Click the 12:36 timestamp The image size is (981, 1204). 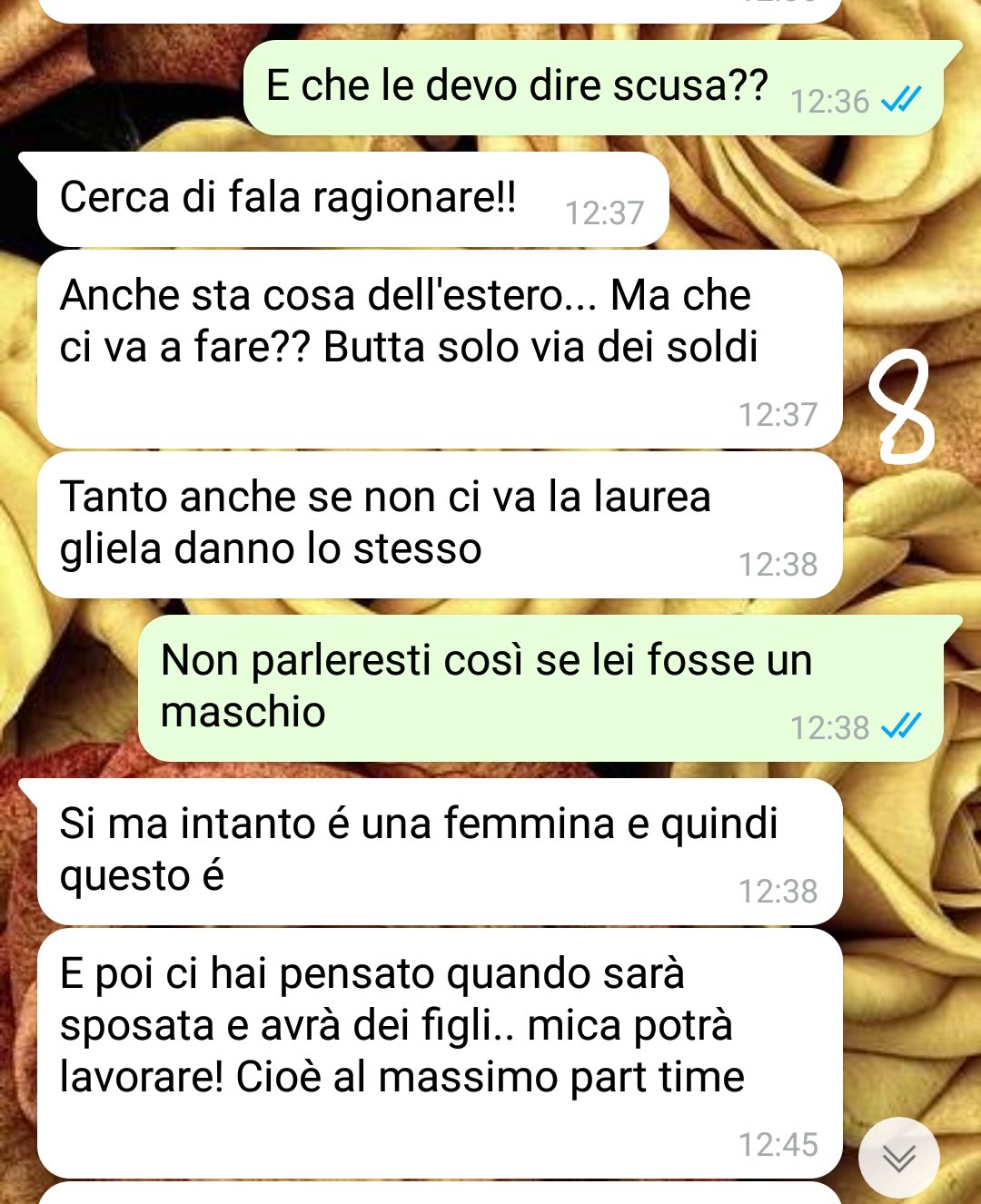tap(830, 101)
